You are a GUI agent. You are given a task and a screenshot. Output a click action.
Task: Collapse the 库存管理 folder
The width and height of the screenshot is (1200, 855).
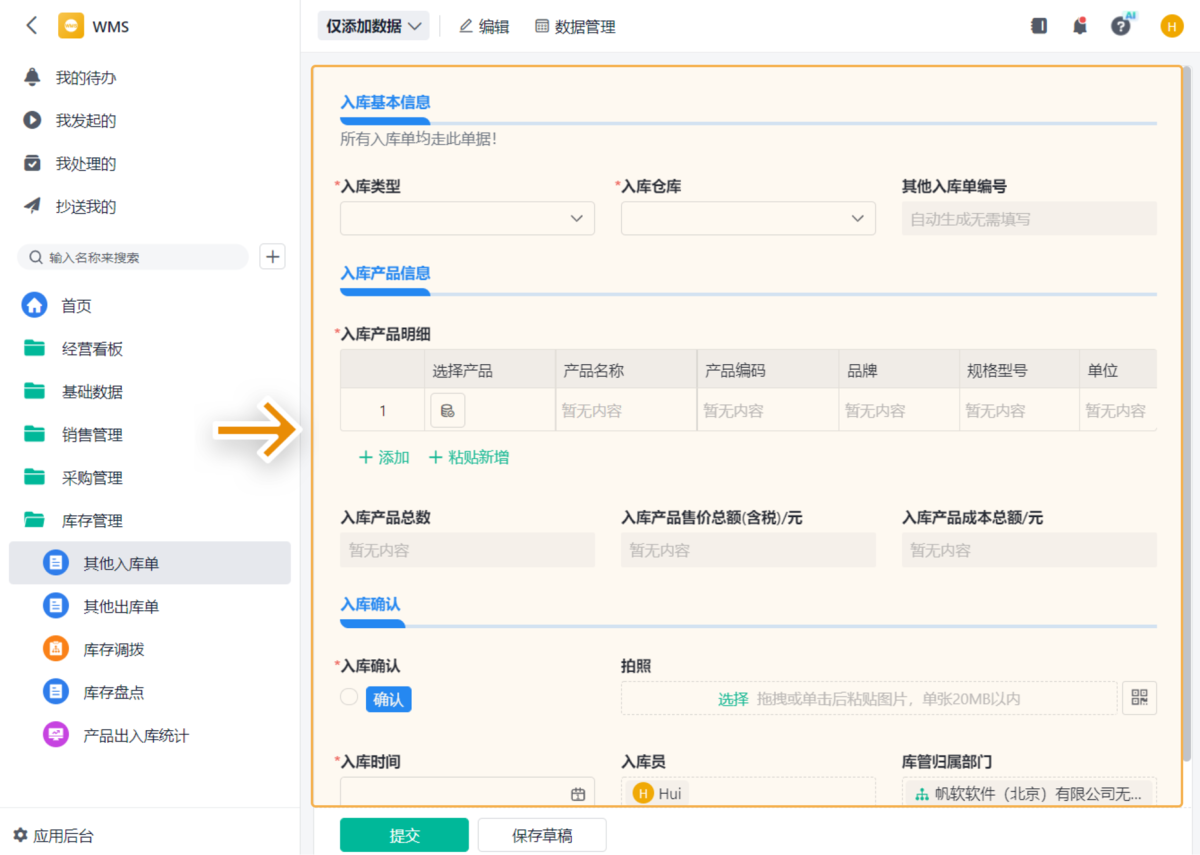coord(92,520)
